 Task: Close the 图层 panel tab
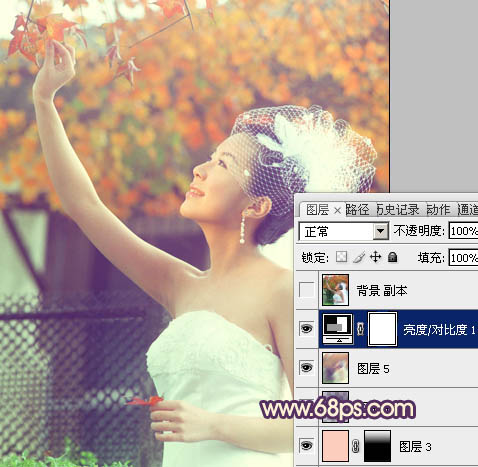(x=337, y=210)
